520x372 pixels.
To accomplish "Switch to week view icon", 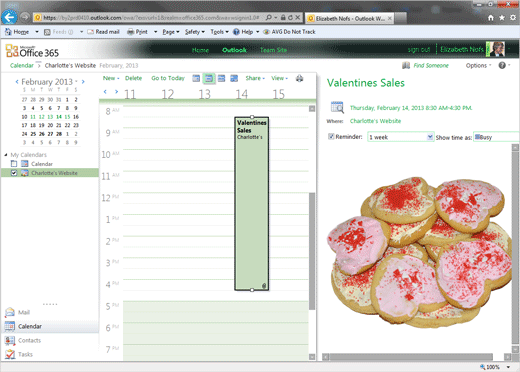I will (221, 78).
